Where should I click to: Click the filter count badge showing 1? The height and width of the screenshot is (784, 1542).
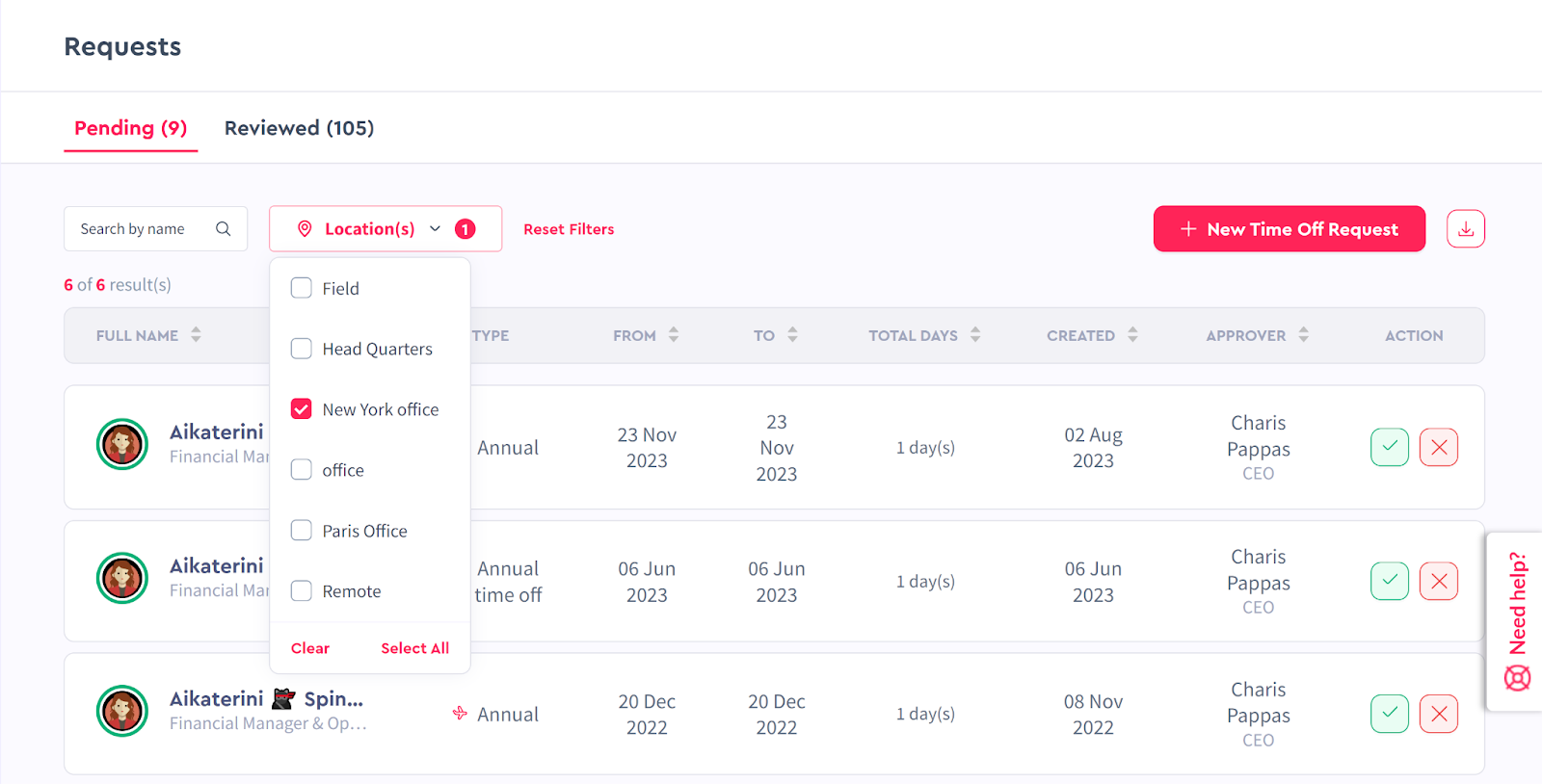[465, 229]
